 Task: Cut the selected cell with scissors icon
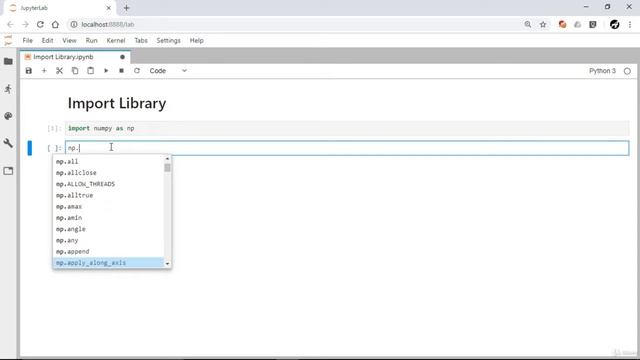click(x=60, y=71)
